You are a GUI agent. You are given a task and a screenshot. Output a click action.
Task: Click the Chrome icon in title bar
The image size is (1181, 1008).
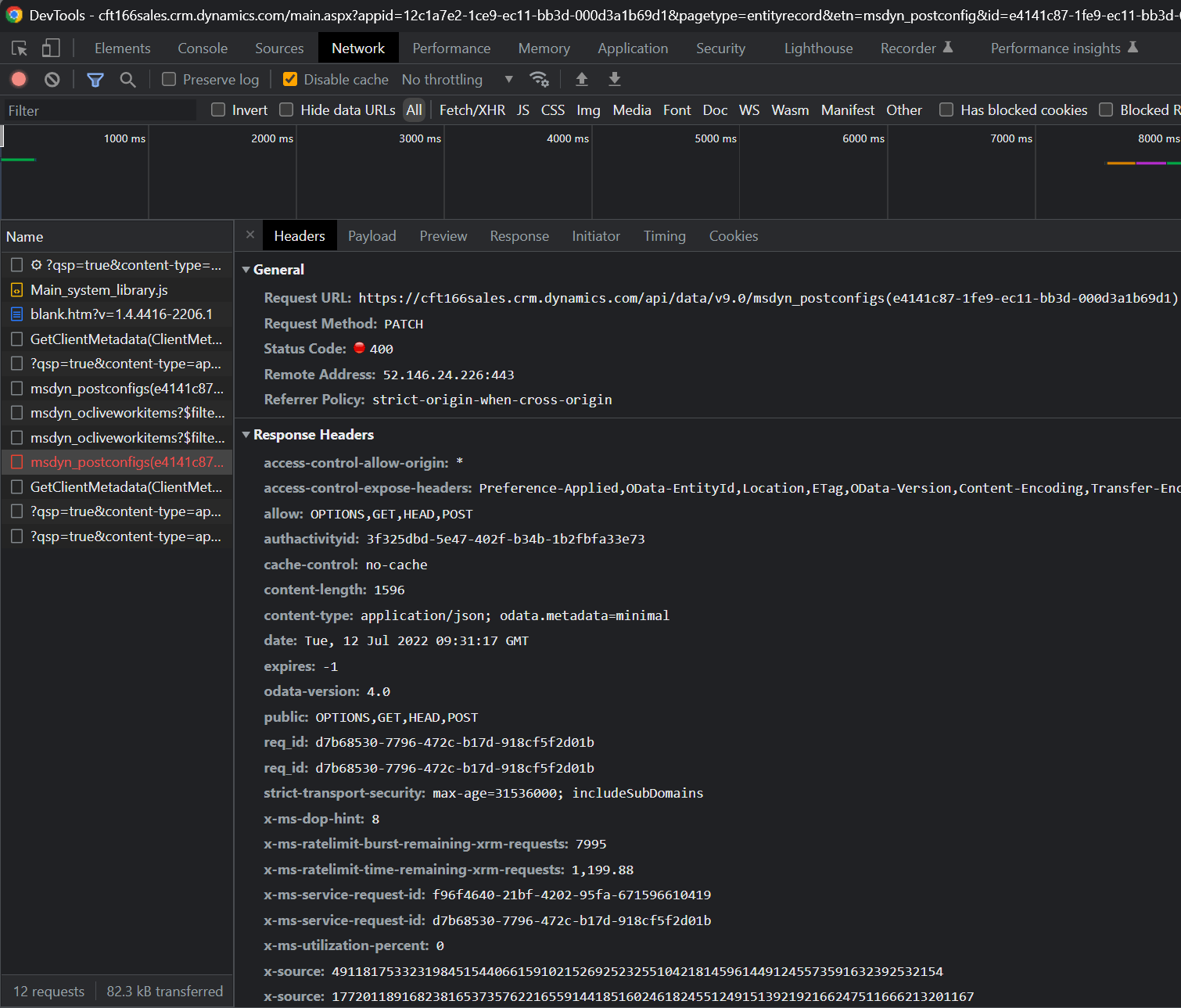click(14, 15)
